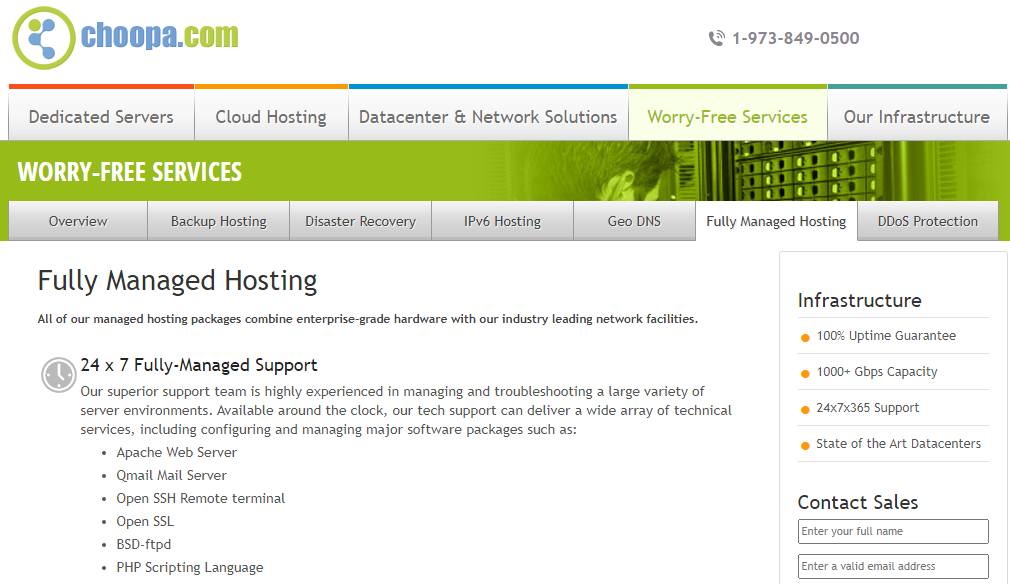This screenshot has height=584, width=1010.
Task: Click the orange bullet beside 100% Uptime Guarantee
Action: coord(805,337)
